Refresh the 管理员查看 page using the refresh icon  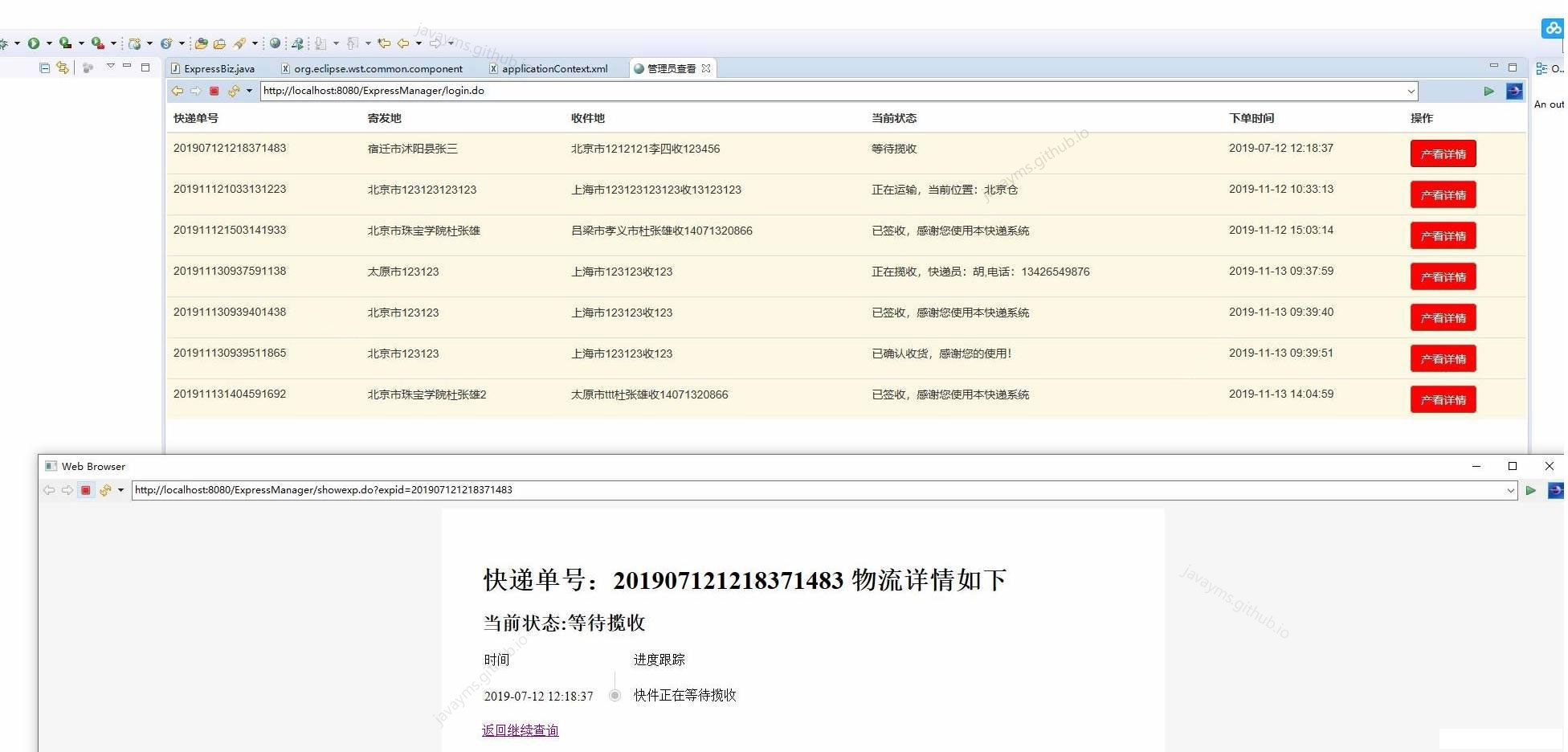(233, 91)
